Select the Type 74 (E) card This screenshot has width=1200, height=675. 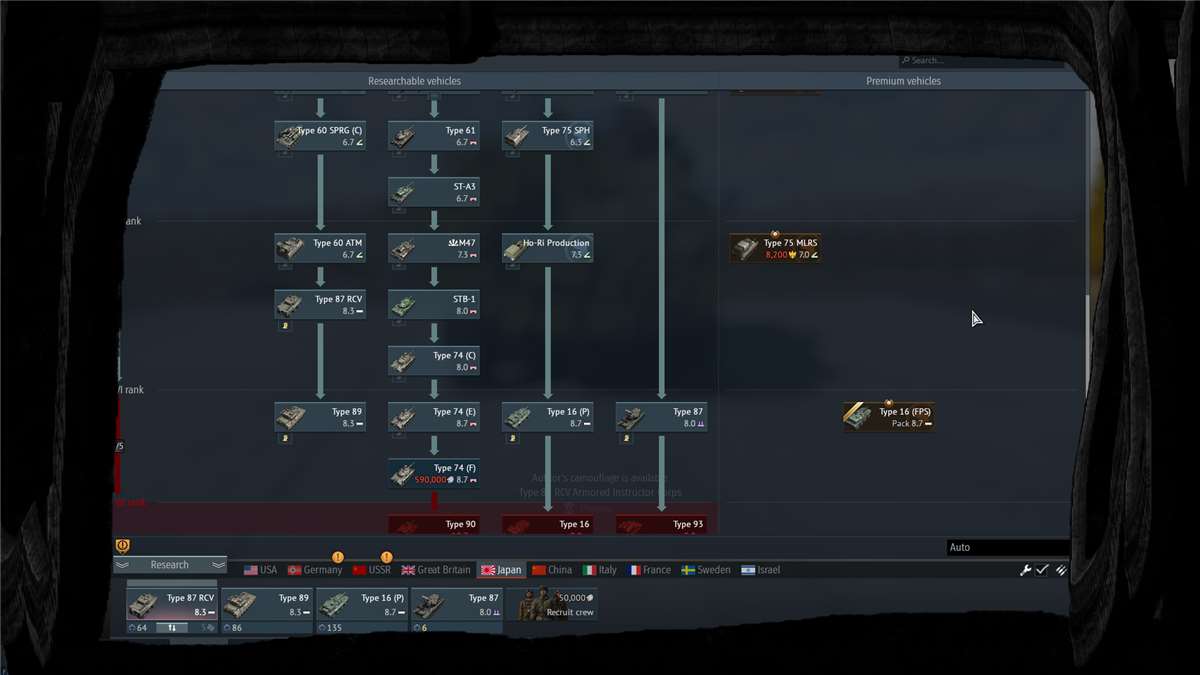click(x=434, y=417)
